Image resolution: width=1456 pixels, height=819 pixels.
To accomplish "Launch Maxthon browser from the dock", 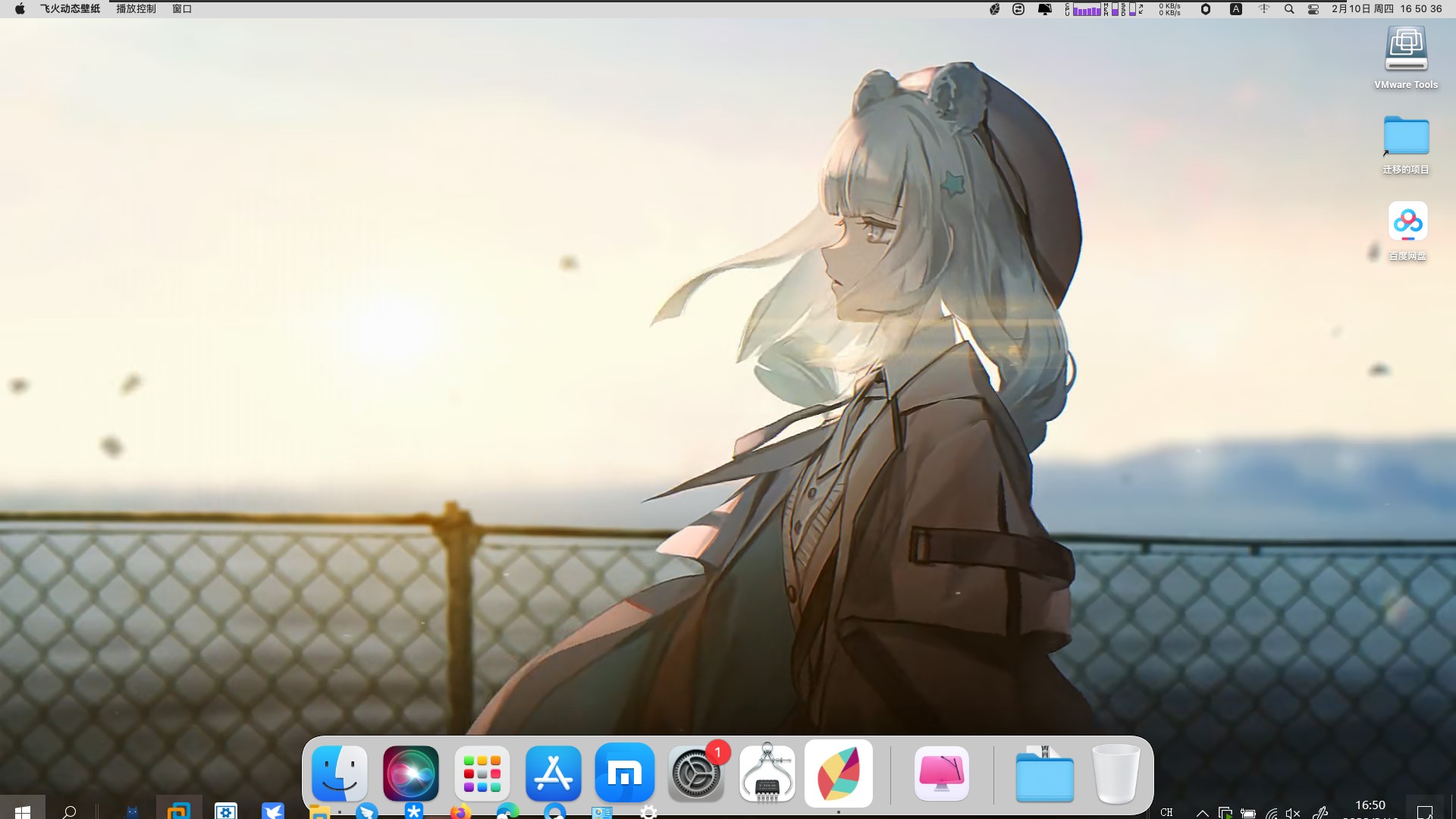I will [624, 773].
